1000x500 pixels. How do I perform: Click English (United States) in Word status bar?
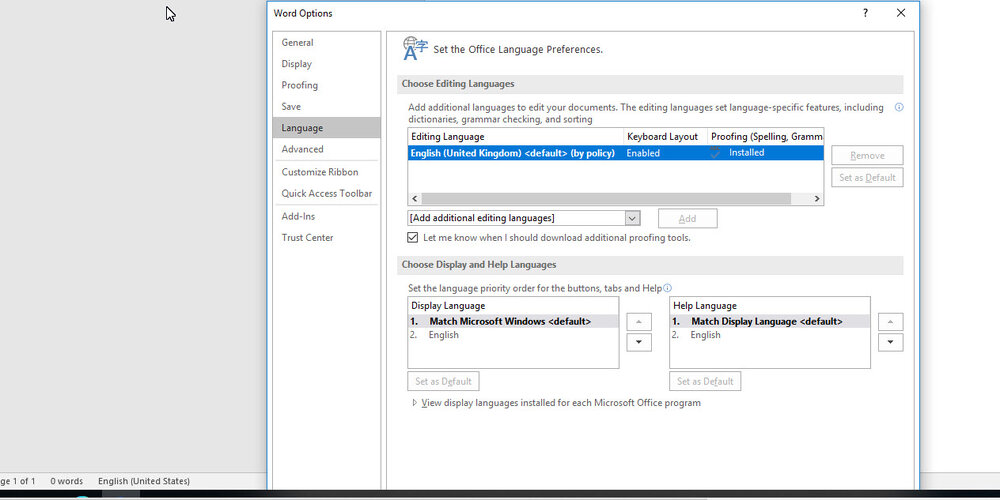click(143, 482)
